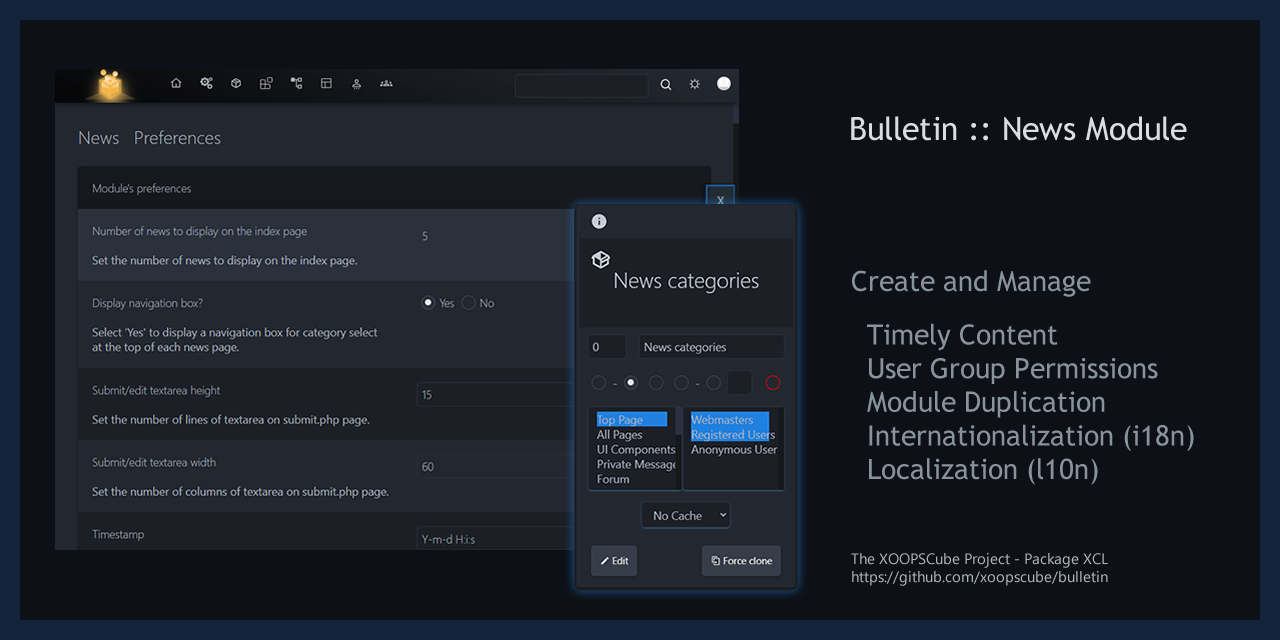
Task: Click the Edit button in the dialog
Action: 613,560
